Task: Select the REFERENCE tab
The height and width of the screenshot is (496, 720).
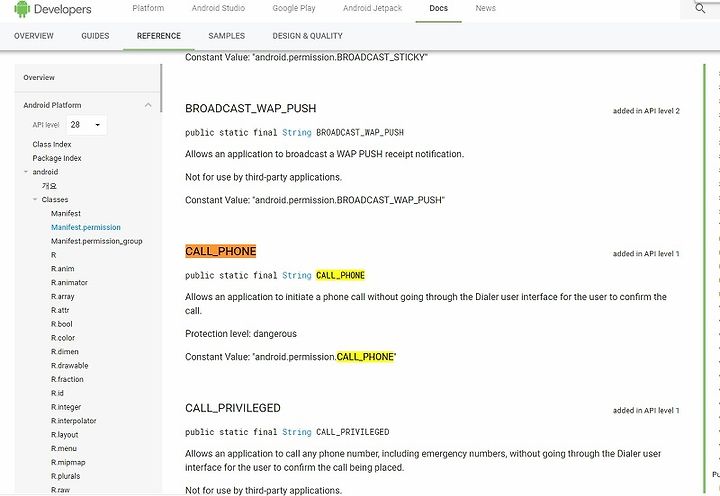Action: (159, 36)
